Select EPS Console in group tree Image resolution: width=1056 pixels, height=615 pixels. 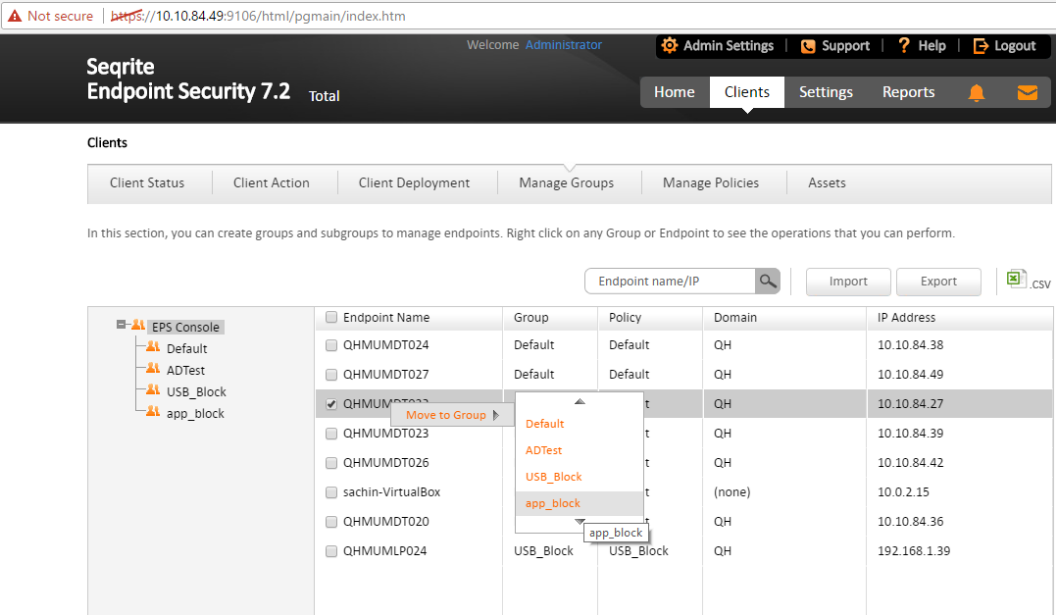(x=185, y=327)
